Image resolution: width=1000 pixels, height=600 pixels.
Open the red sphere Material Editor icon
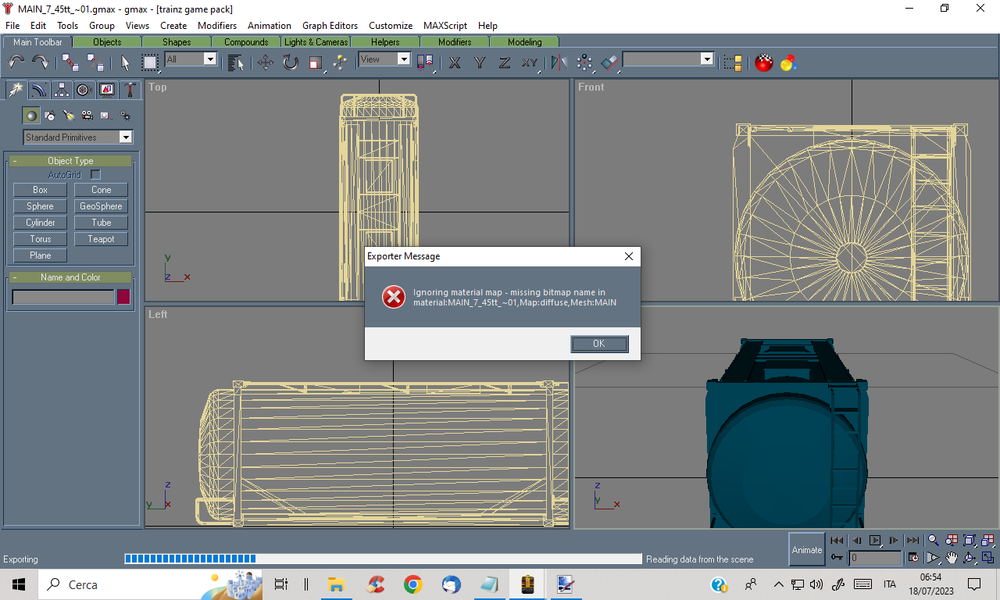(763, 62)
